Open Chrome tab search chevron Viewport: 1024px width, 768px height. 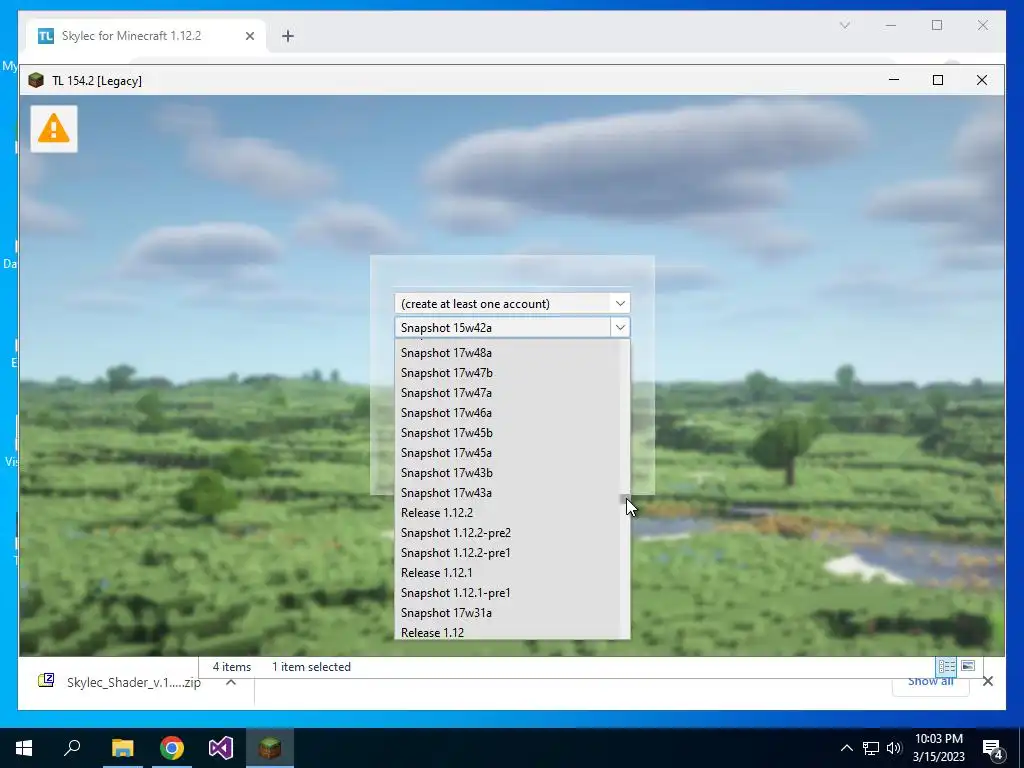coord(844,25)
